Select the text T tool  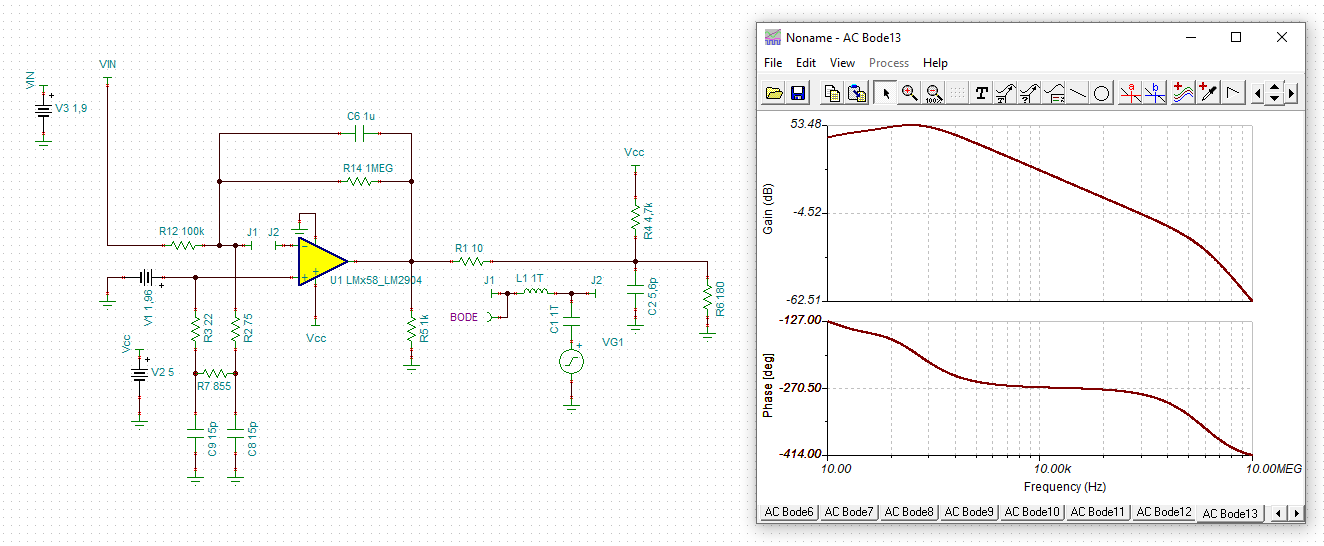(x=982, y=93)
